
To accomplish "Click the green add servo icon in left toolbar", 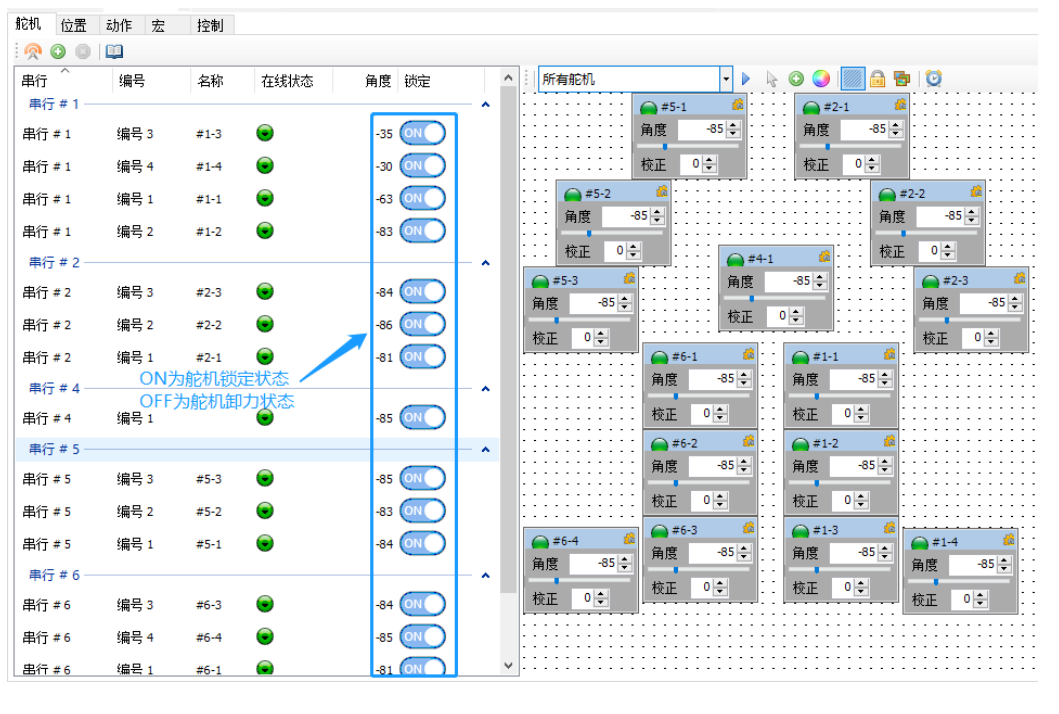I will (x=58, y=52).
